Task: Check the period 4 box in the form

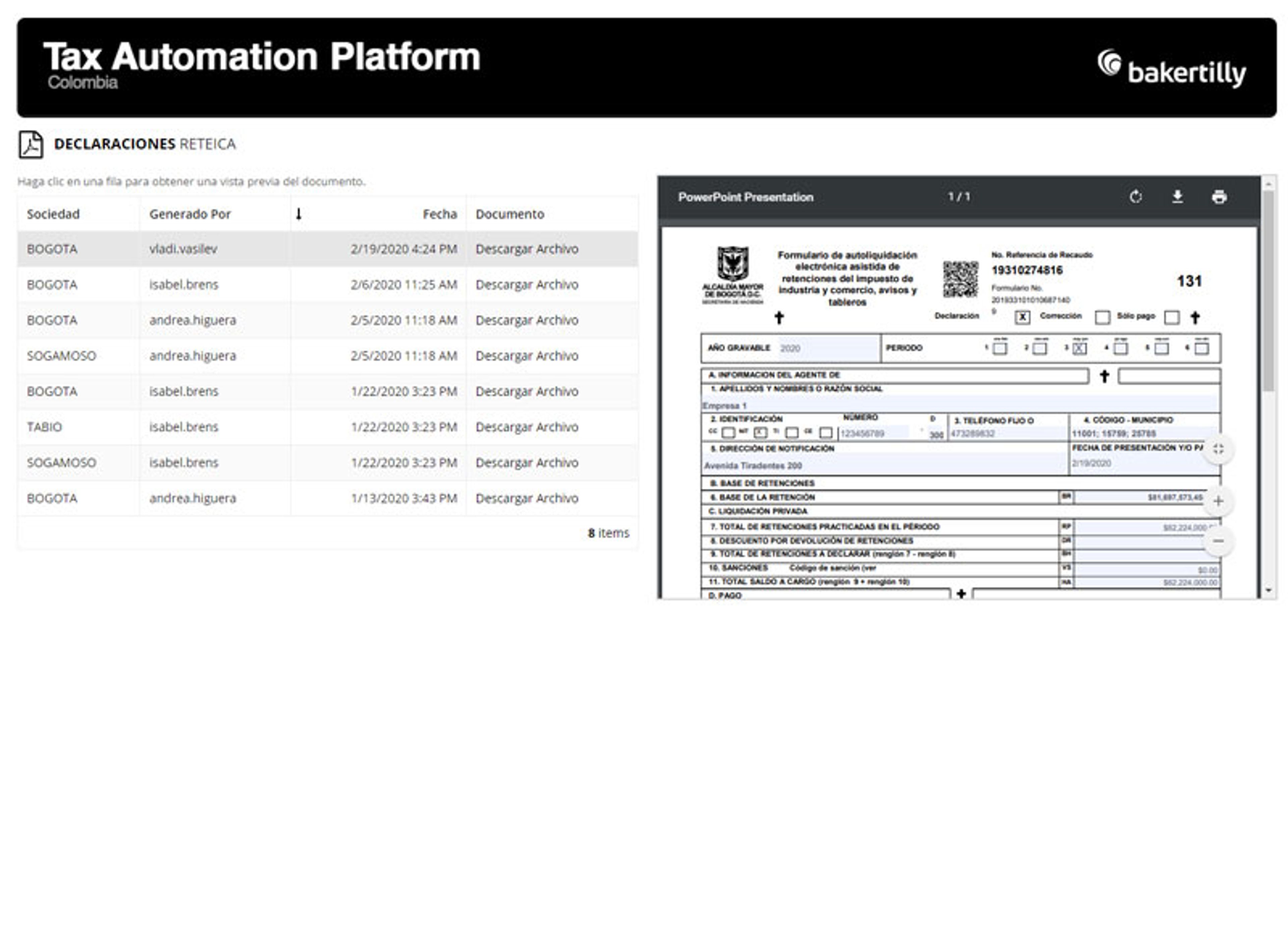Action: pyautogui.click(x=1120, y=348)
